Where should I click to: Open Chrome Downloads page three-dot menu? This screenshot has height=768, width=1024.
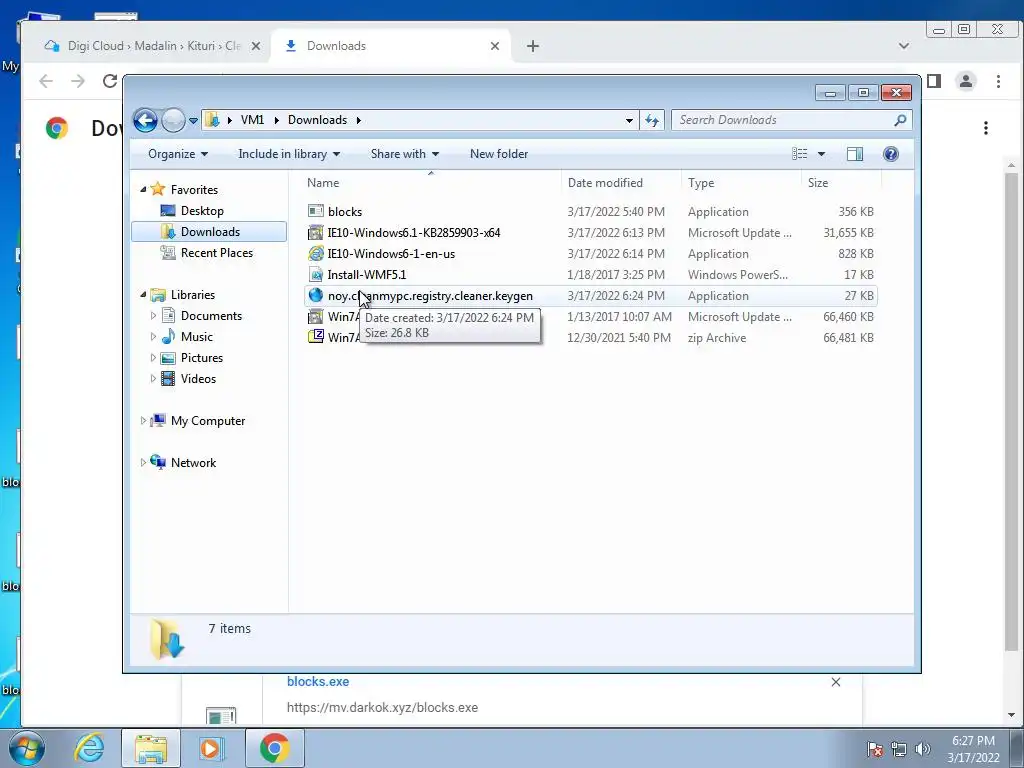986,128
